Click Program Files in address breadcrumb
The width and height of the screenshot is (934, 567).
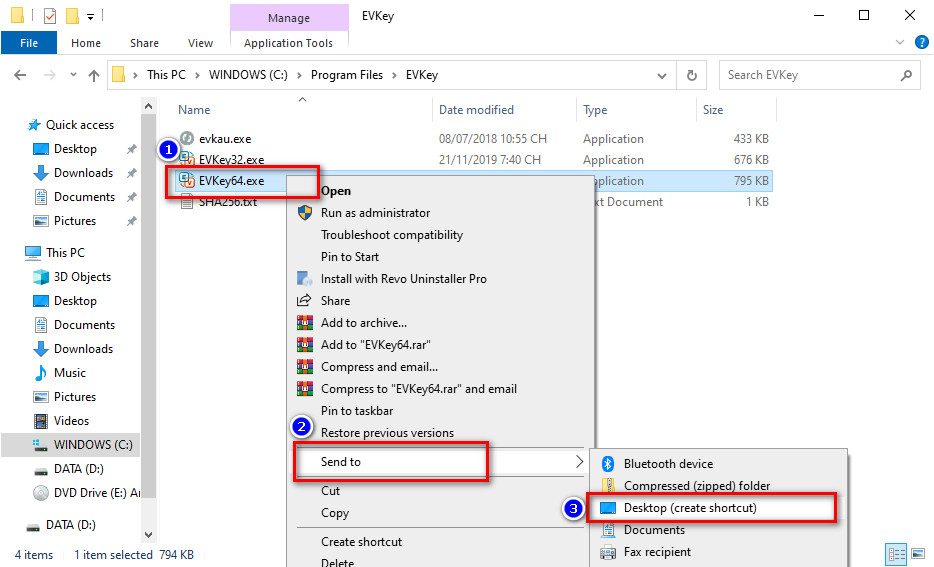pos(347,75)
